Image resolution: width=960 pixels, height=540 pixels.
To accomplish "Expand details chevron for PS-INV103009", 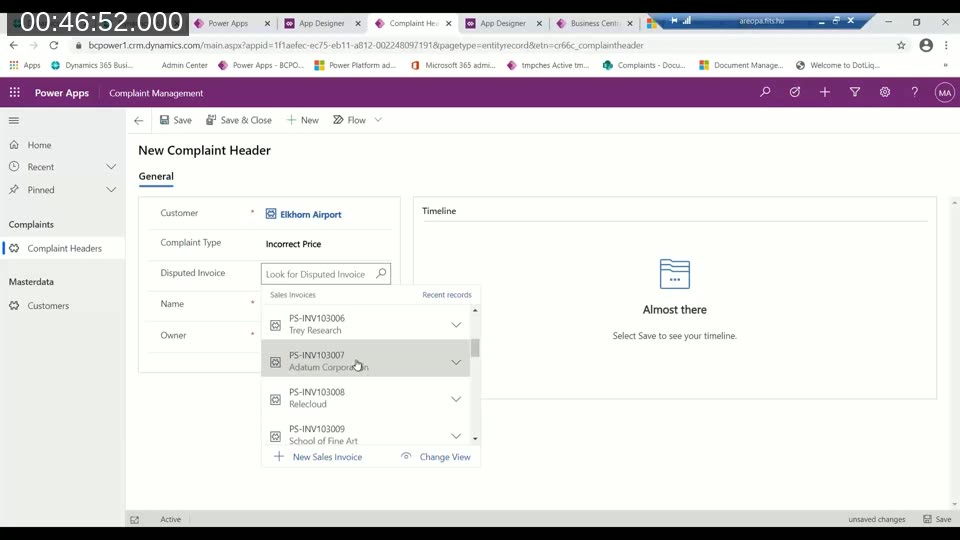I will tap(456, 436).
